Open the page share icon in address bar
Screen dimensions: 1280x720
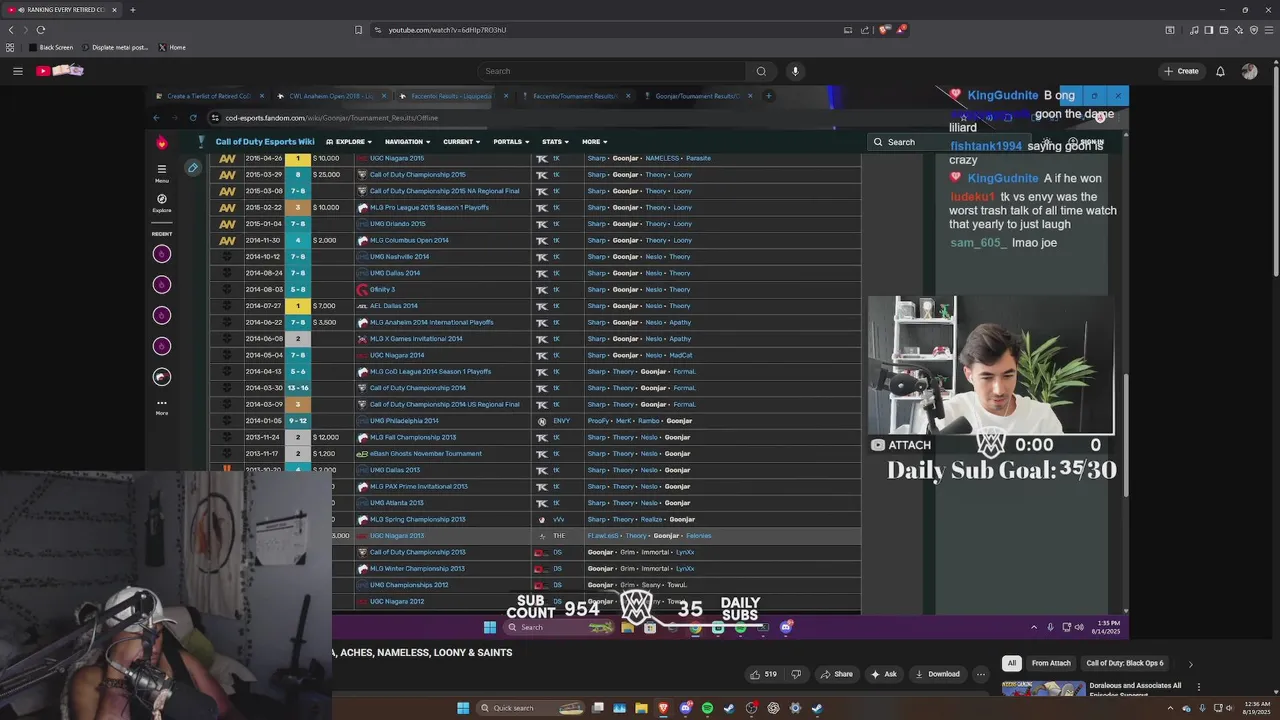(x=865, y=30)
